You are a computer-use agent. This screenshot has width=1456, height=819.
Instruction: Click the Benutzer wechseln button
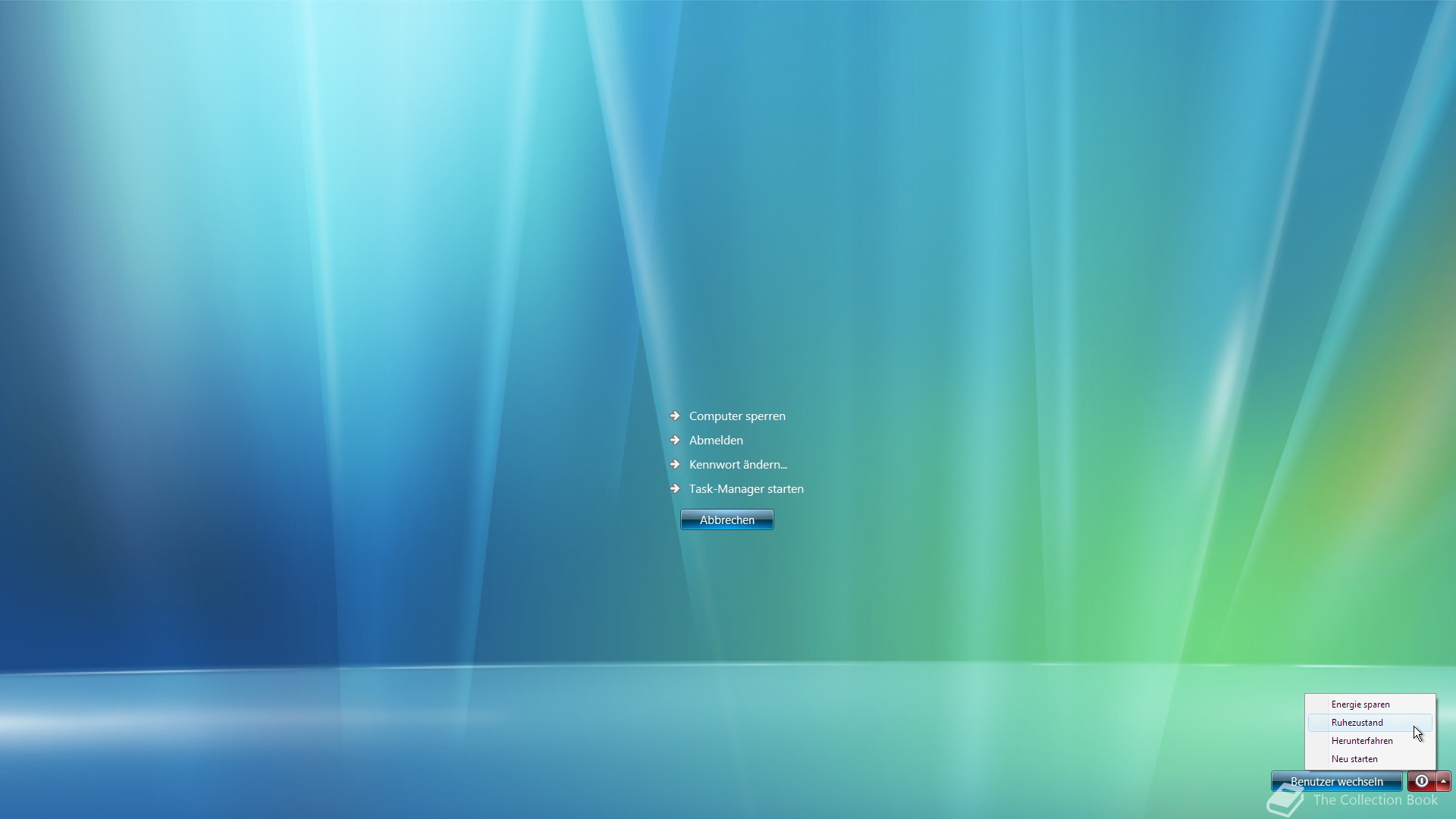[x=1337, y=781]
